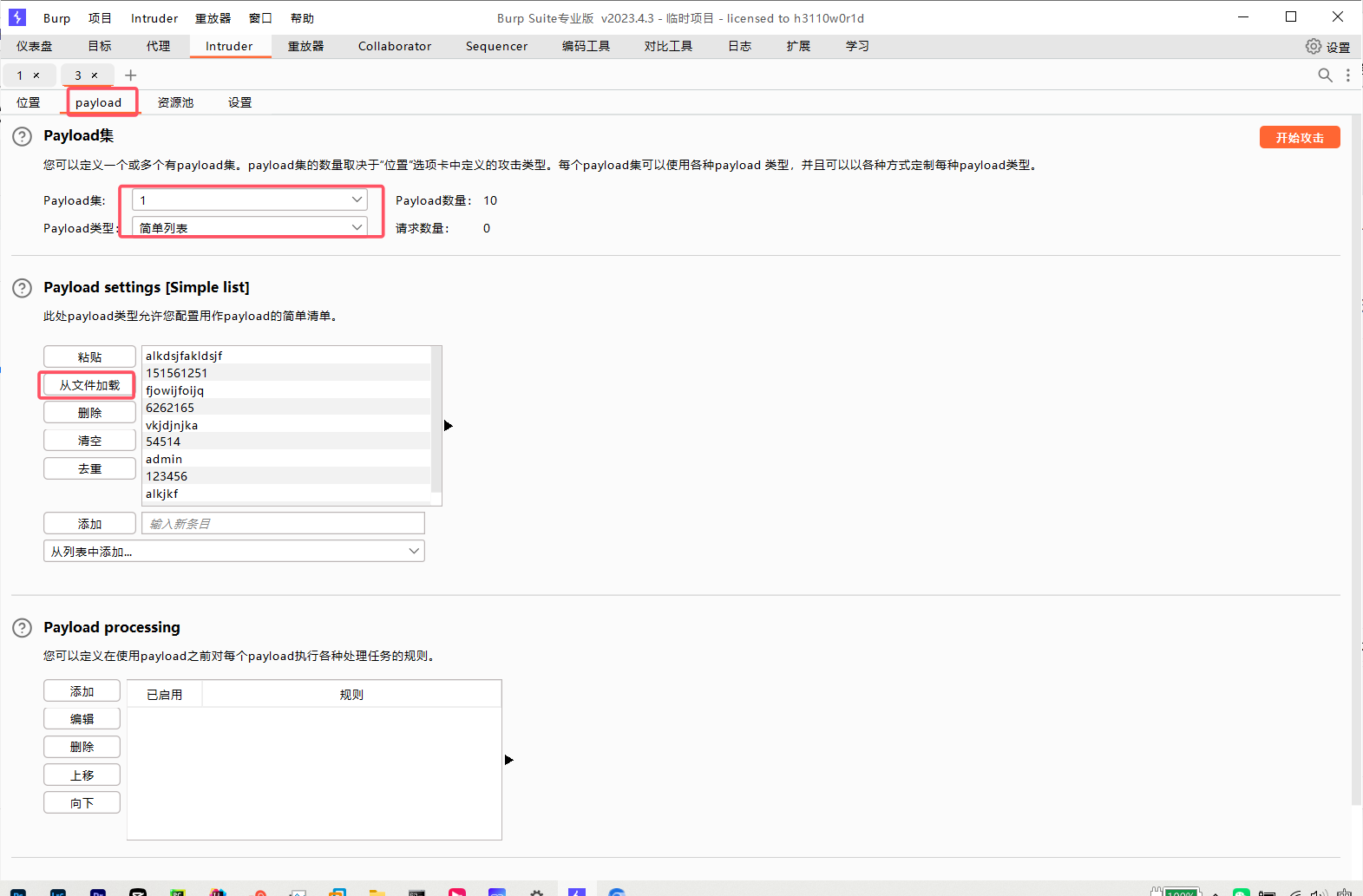Click the 清空 button
The height and width of the screenshot is (896, 1363).
[x=90, y=441]
